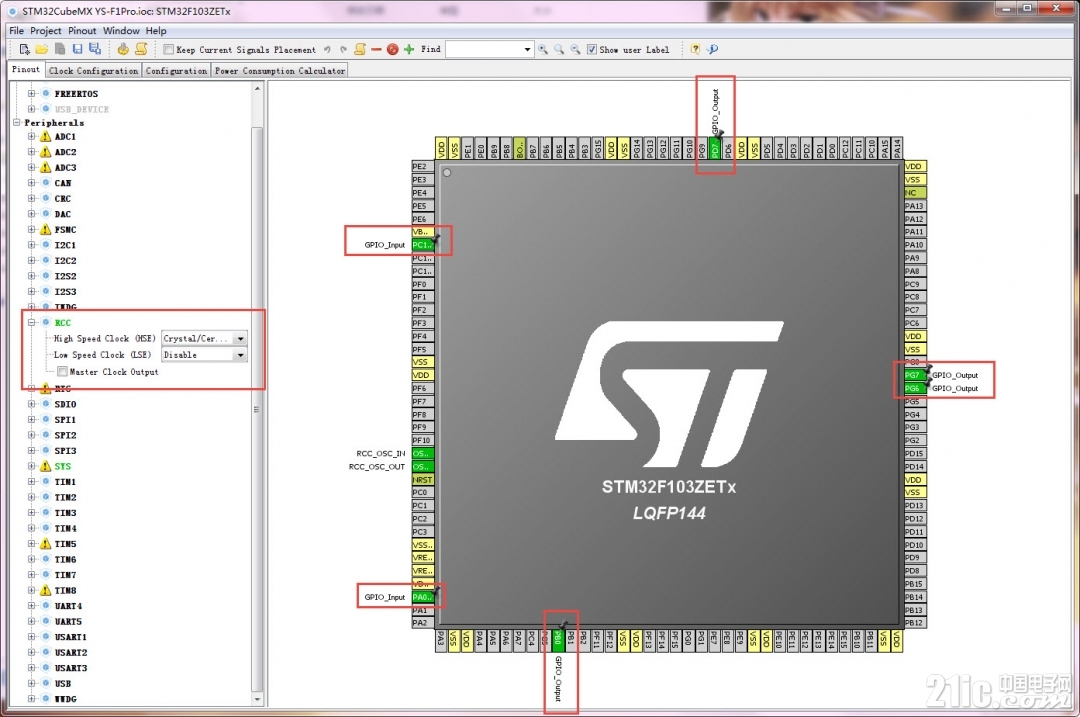1080x717 pixels.
Task: Click the warning icon next to SYS
Action: pyautogui.click(x=45, y=466)
